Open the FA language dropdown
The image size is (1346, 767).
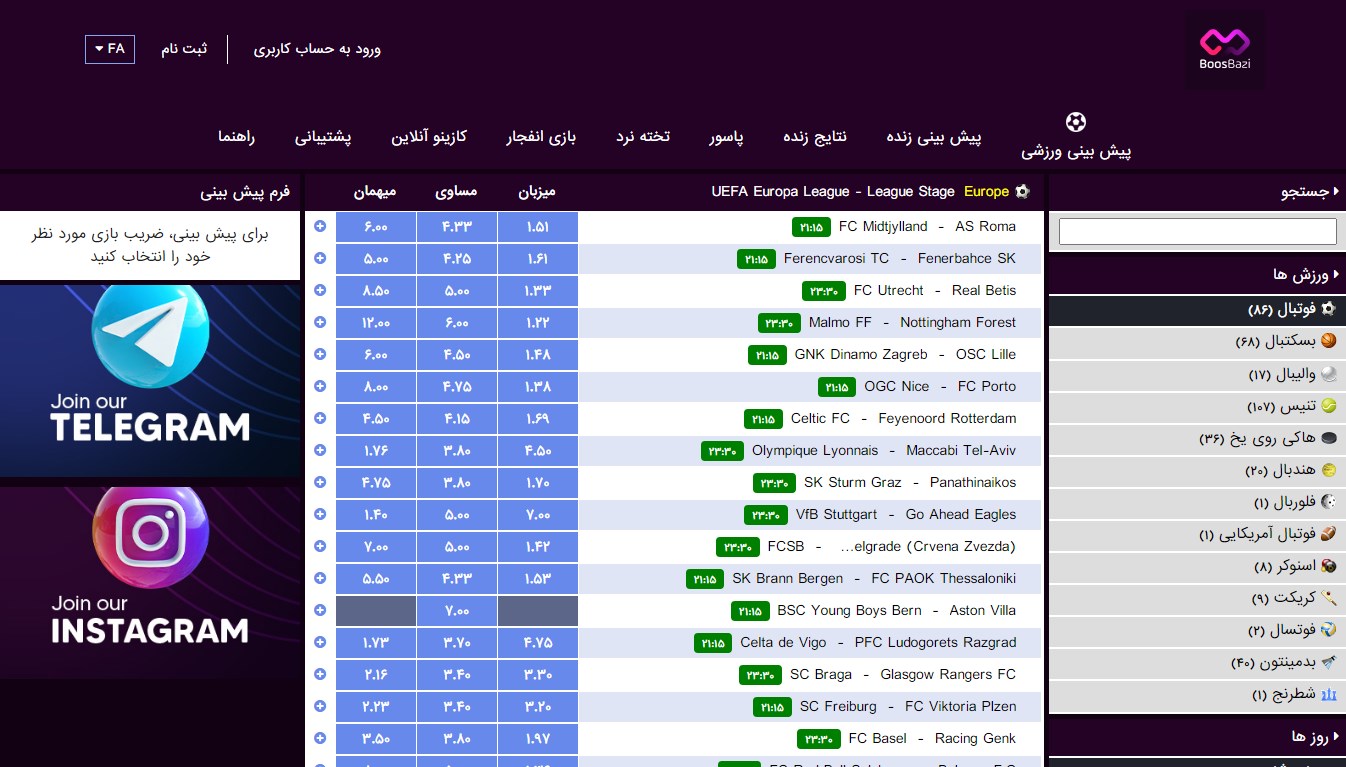[x=110, y=49]
